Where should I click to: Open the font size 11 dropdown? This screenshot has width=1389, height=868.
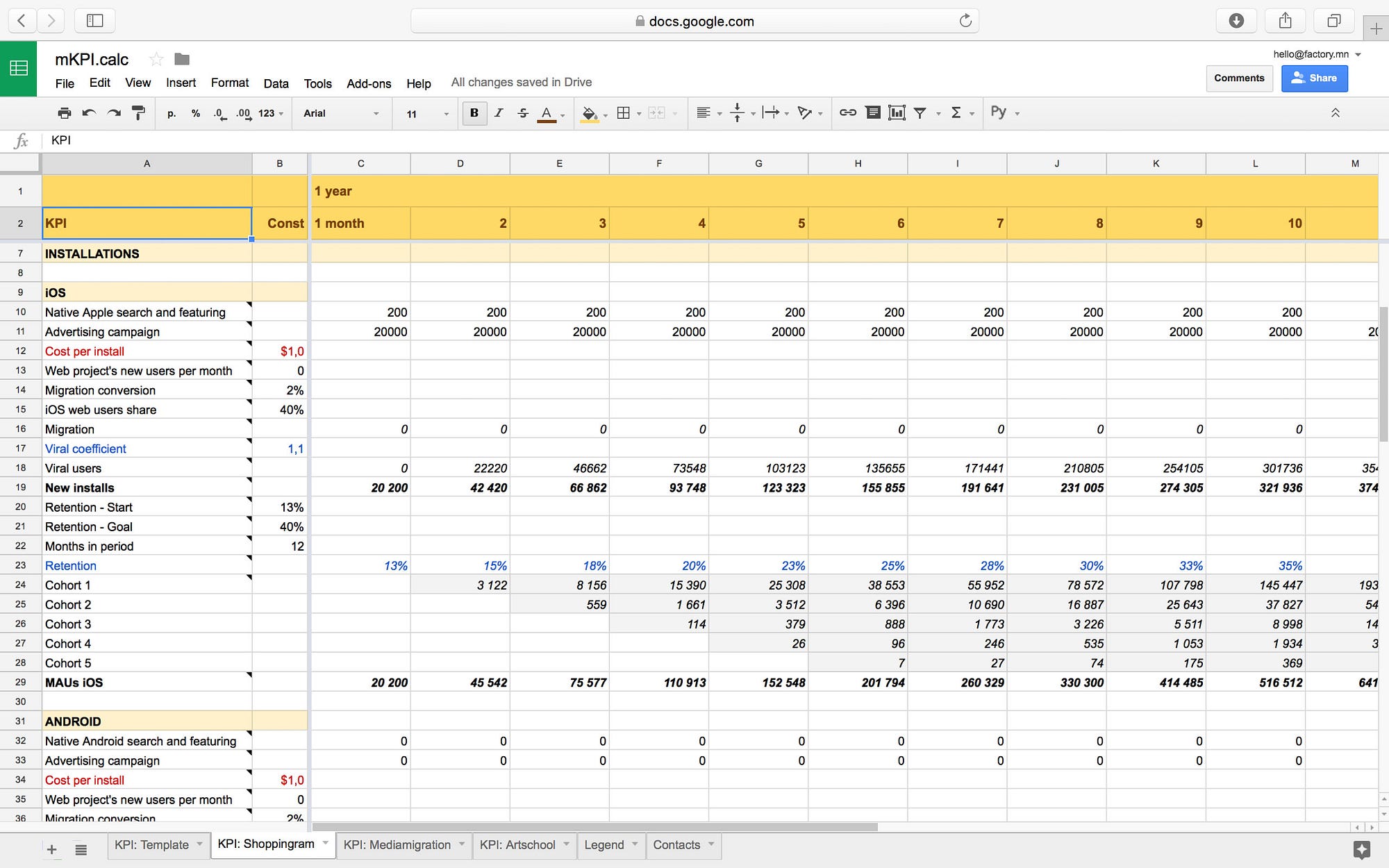click(427, 113)
